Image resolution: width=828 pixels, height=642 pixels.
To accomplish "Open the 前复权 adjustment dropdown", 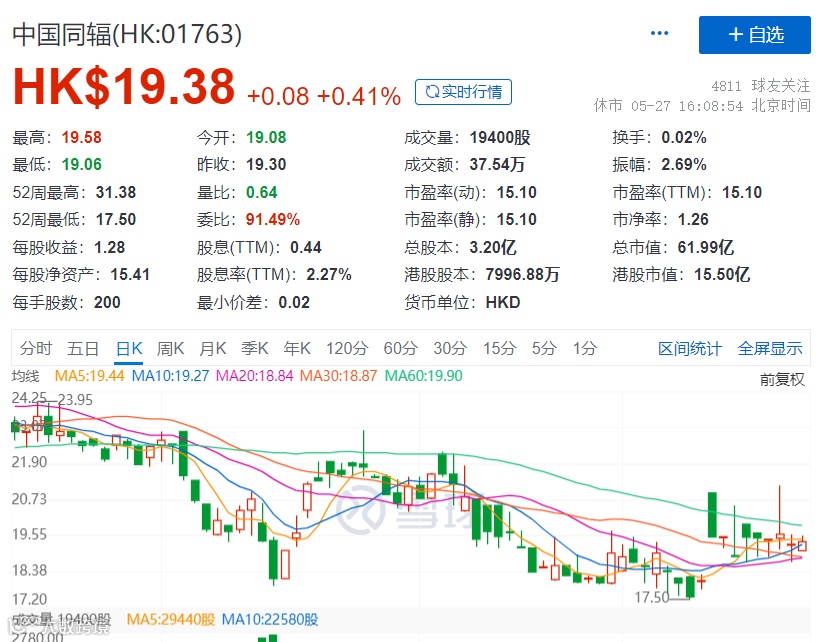I will click(782, 379).
